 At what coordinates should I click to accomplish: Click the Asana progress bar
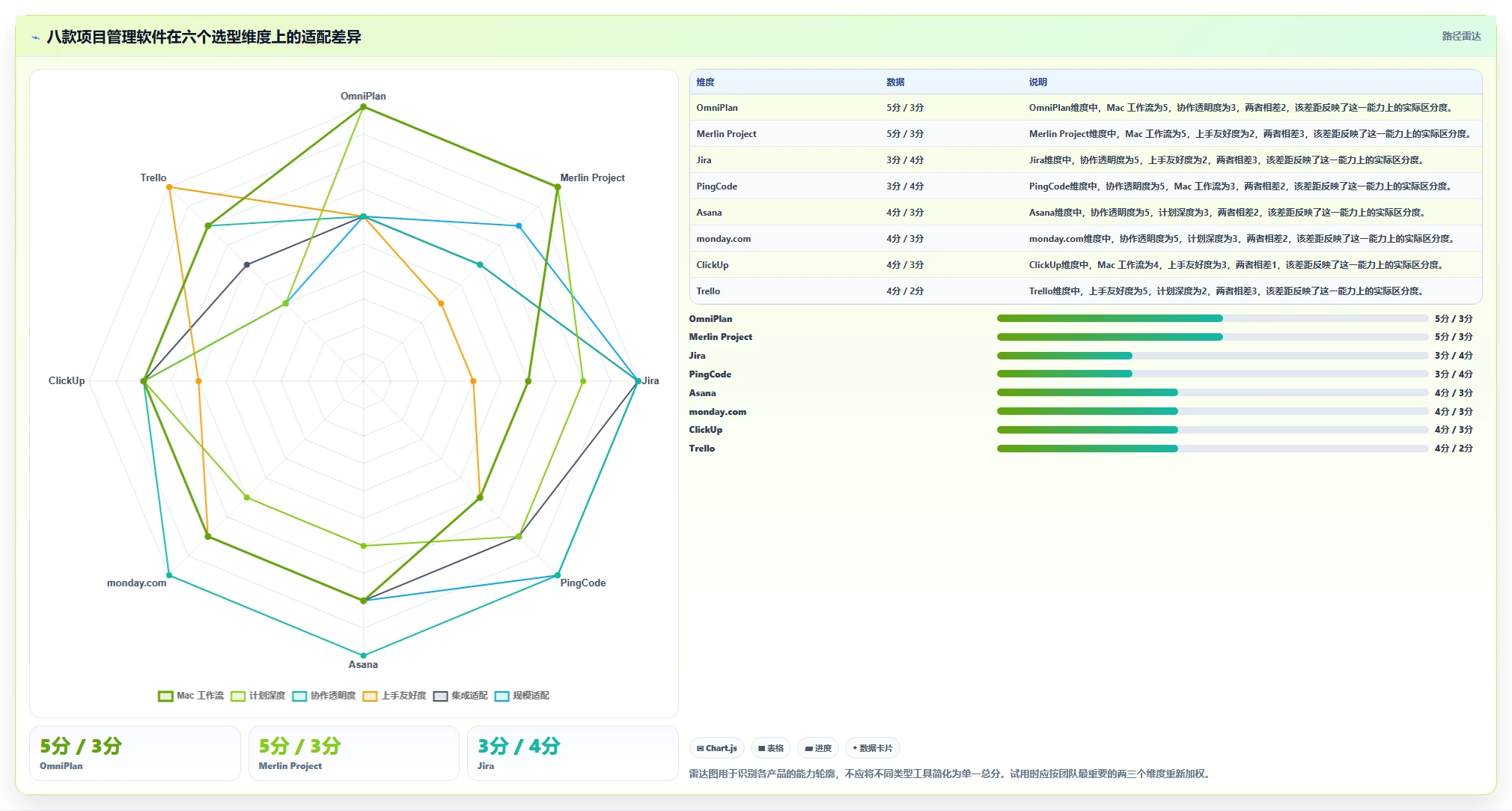(x=1213, y=392)
